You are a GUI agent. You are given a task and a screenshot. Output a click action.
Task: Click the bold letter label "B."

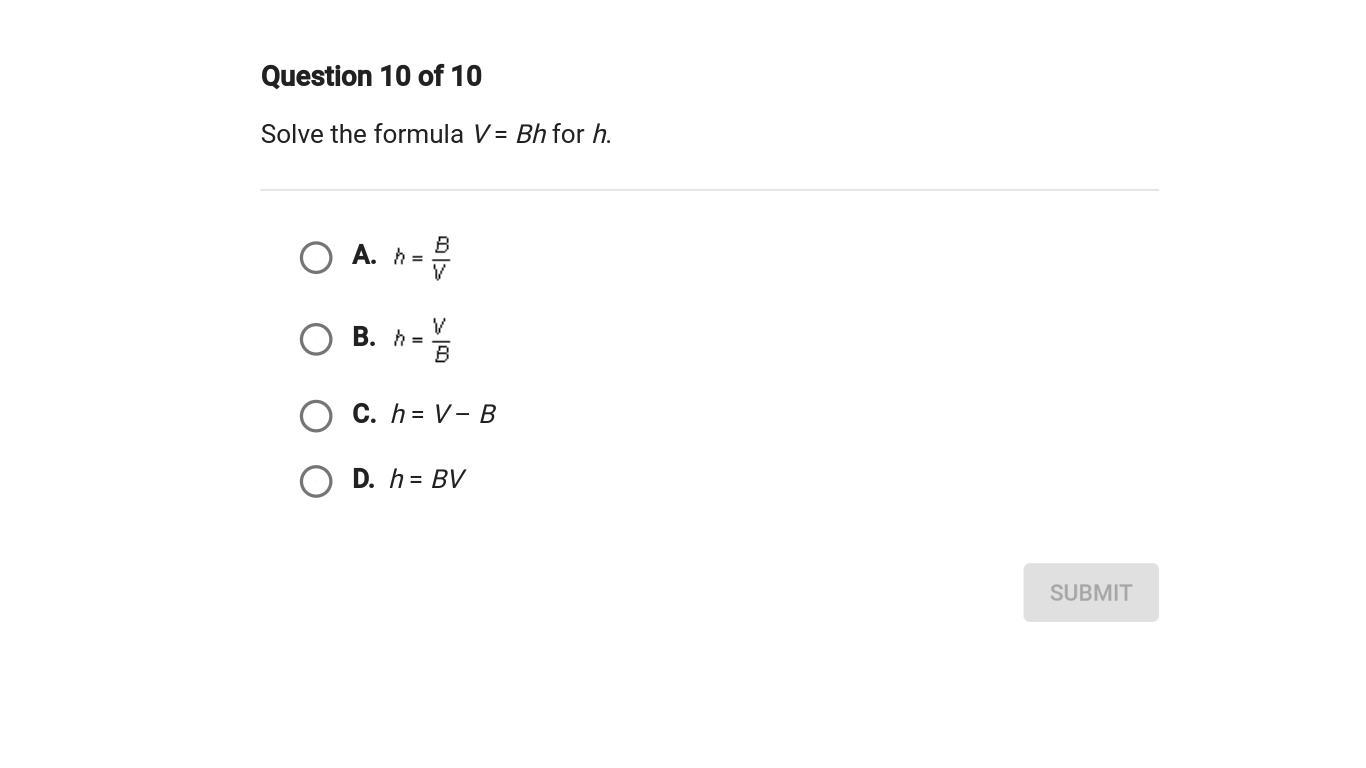(364, 338)
